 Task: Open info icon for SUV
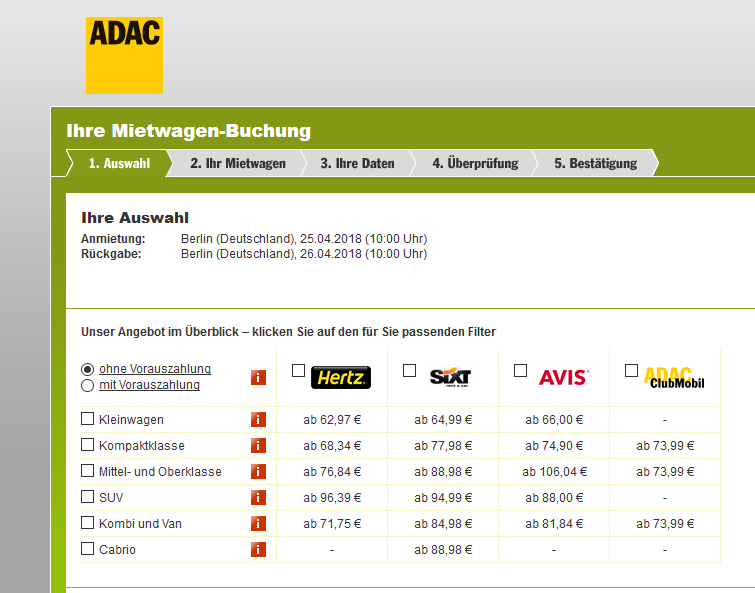point(259,498)
